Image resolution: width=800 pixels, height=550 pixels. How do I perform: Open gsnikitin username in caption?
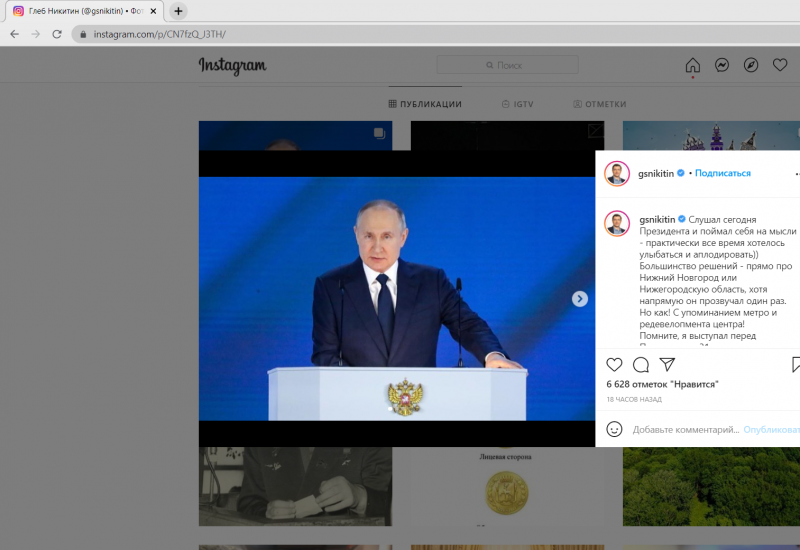(x=657, y=219)
